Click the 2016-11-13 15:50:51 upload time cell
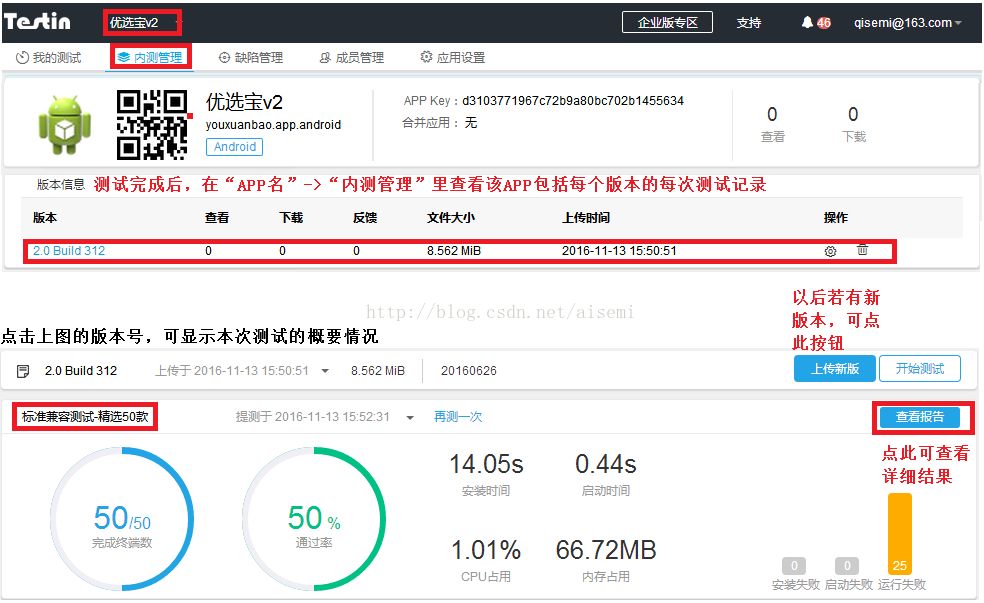 [619, 250]
